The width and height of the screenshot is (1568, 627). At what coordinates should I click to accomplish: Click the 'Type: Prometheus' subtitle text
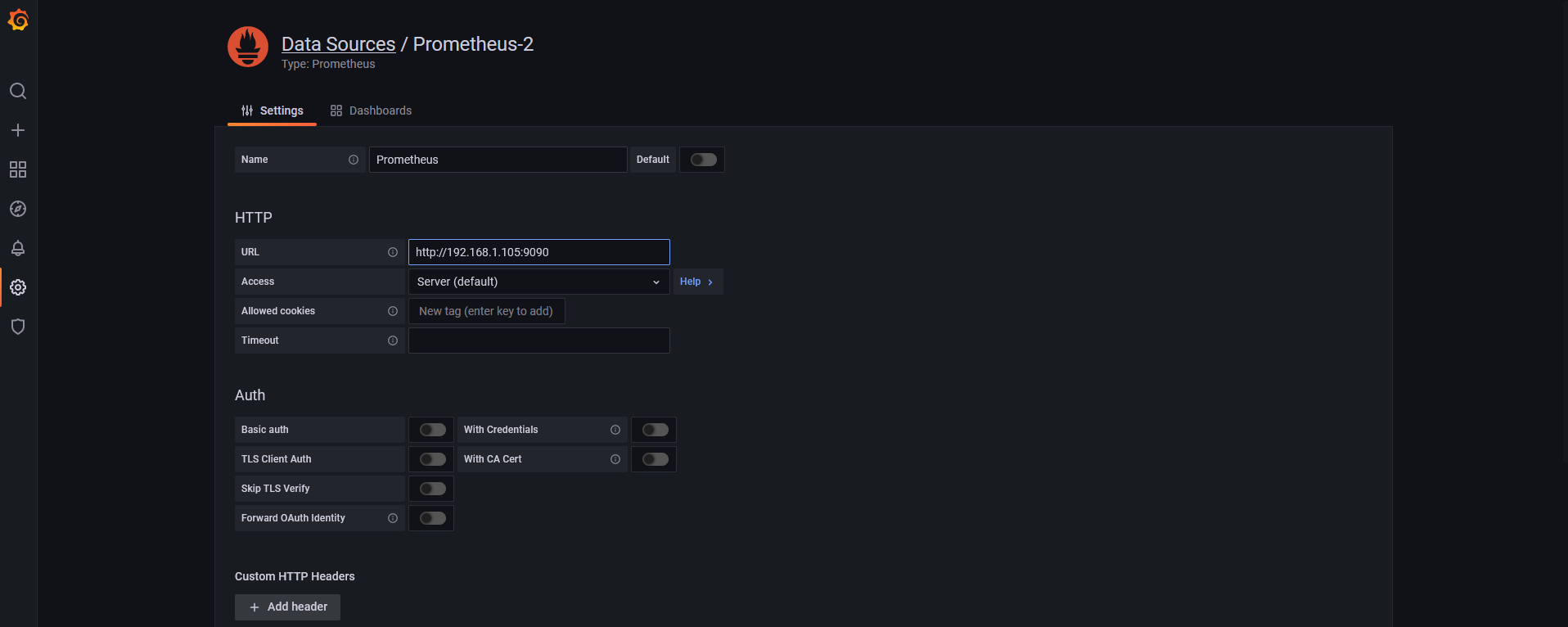(328, 64)
